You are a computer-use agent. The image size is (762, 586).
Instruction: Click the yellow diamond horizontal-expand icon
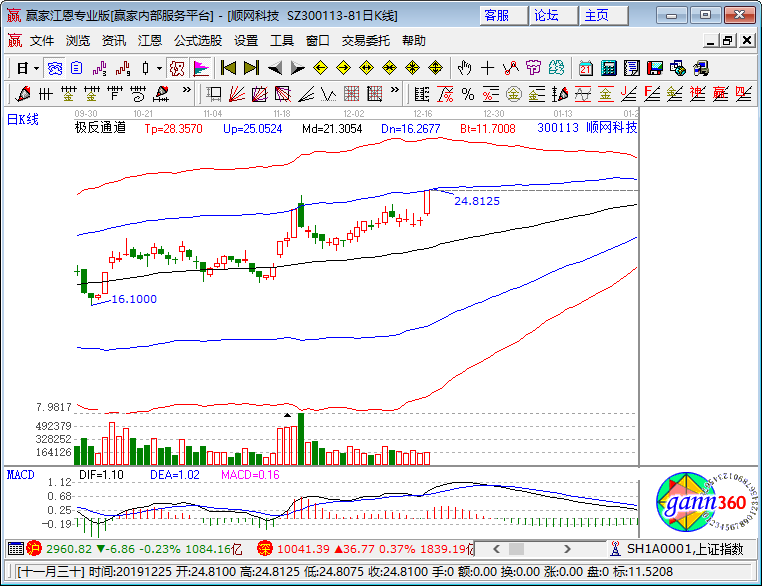[x=366, y=68]
